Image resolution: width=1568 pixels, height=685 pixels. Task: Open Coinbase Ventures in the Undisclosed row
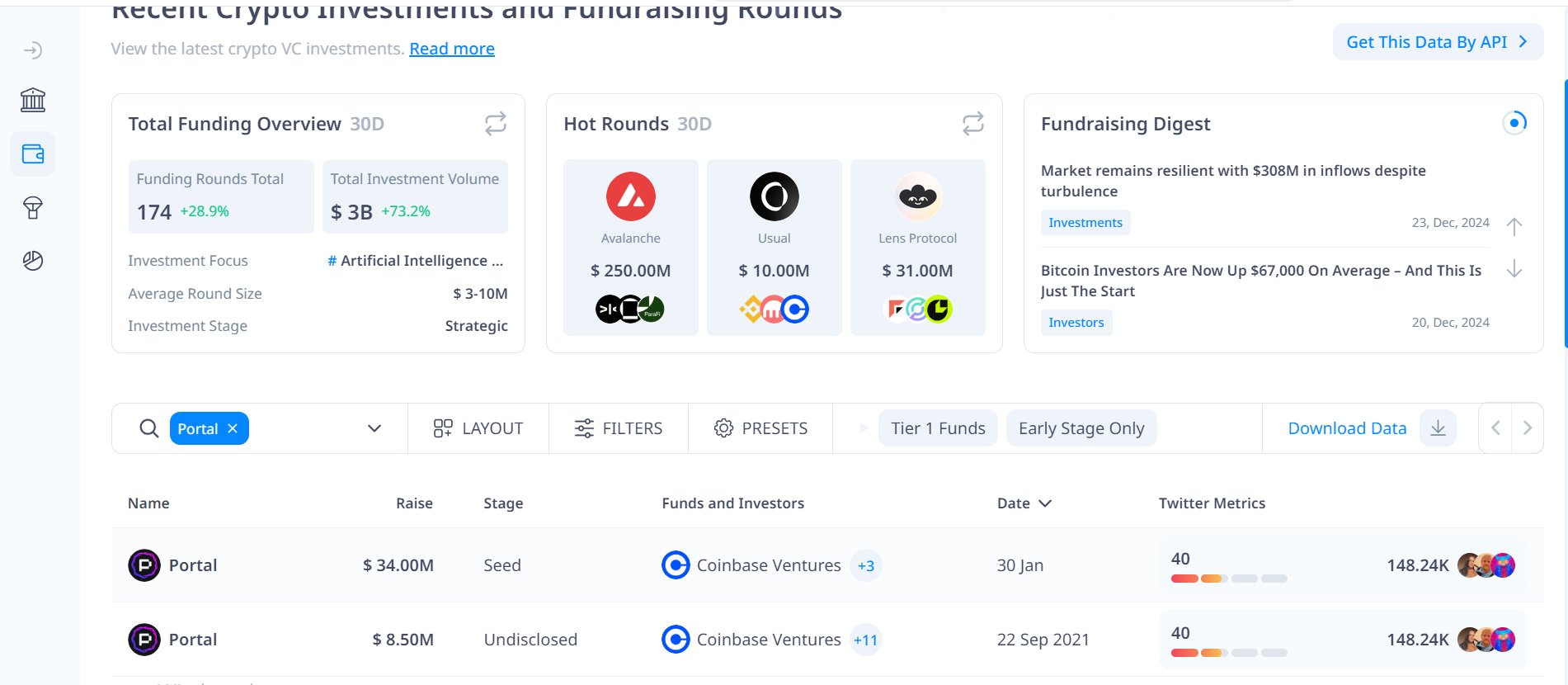pyautogui.click(x=751, y=640)
